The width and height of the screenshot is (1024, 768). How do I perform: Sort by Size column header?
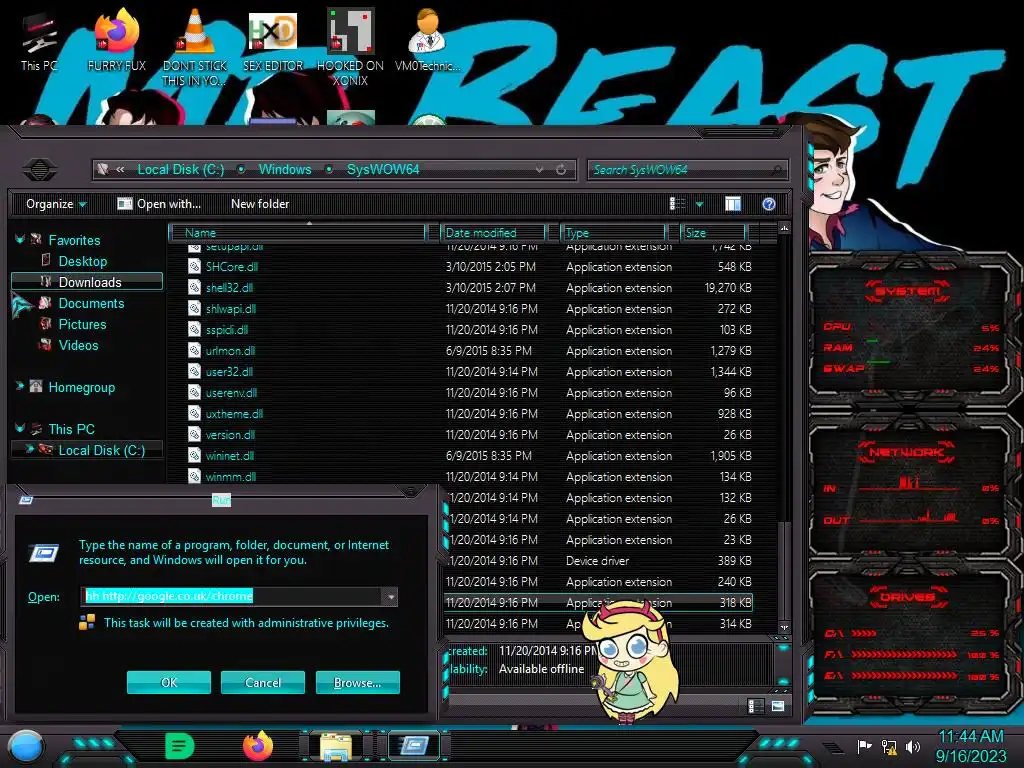(x=713, y=232)
